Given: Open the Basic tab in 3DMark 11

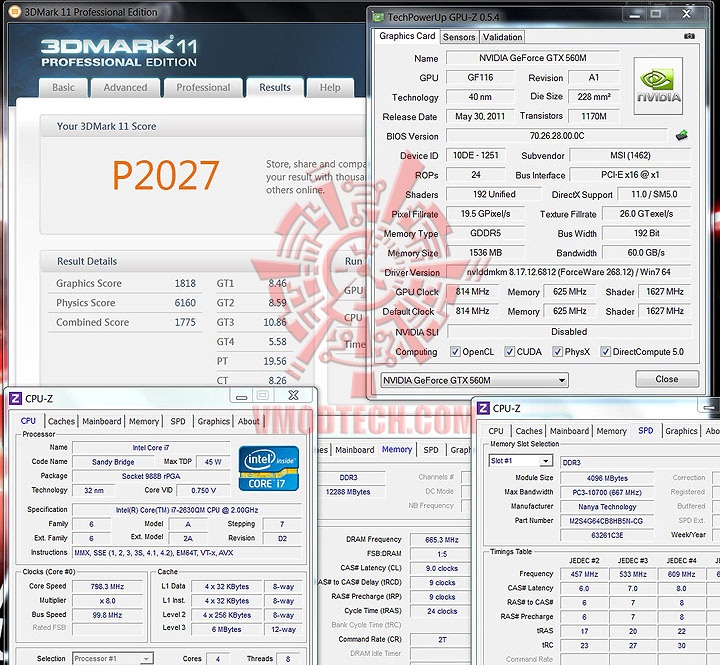Looking at the screenshot, I should tap(63, 87).
